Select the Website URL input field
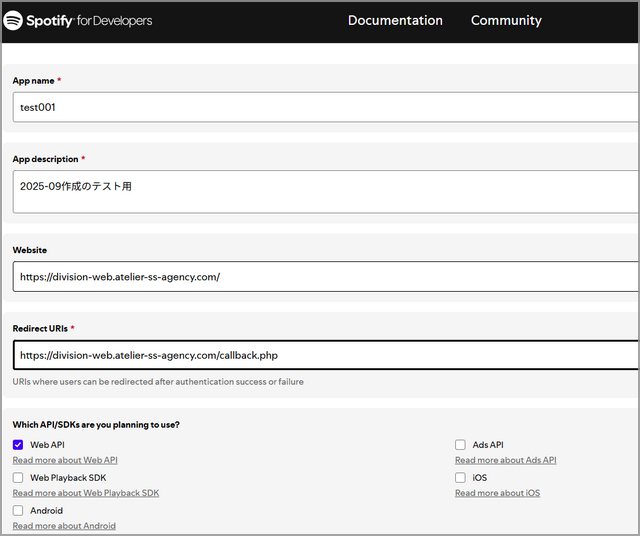Viewport: 640px width, 536px height. click(320, 277)
